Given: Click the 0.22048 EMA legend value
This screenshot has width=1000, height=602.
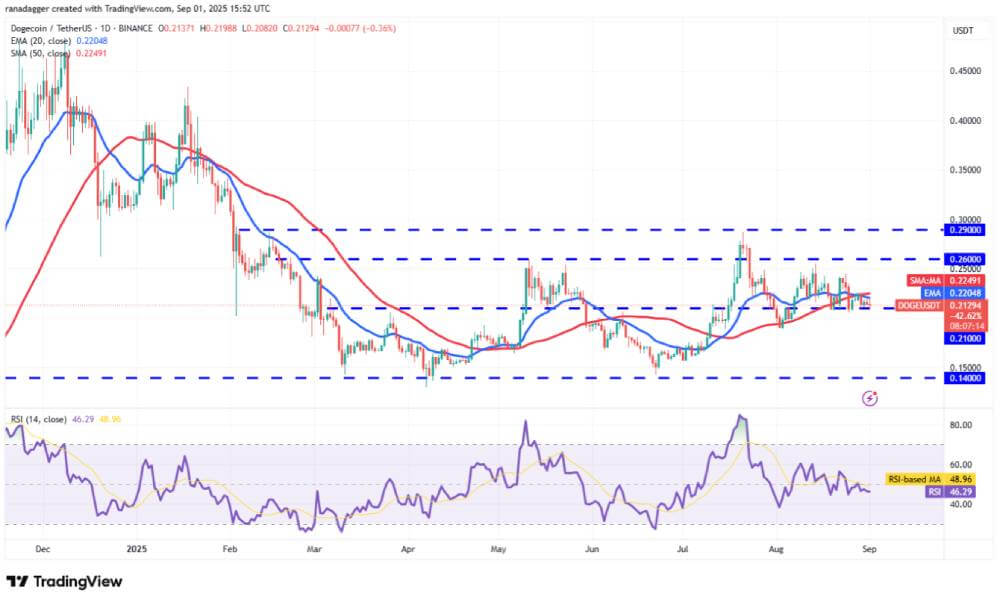Looking at the screenshot, I should [x=92, y=41].
